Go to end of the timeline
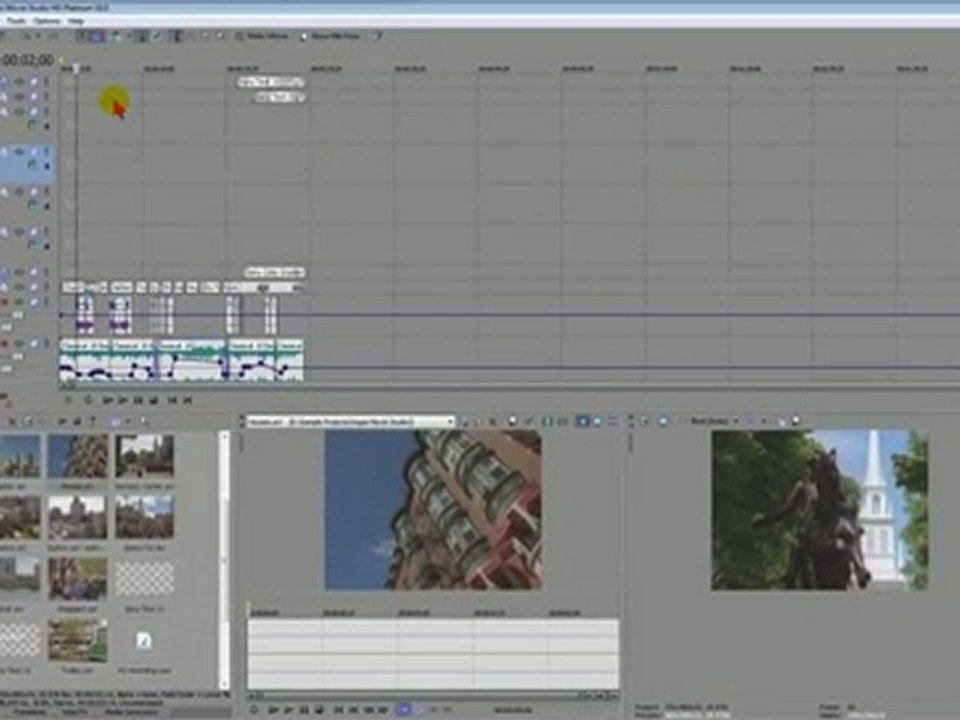The image size is (960, 720). 188,400
